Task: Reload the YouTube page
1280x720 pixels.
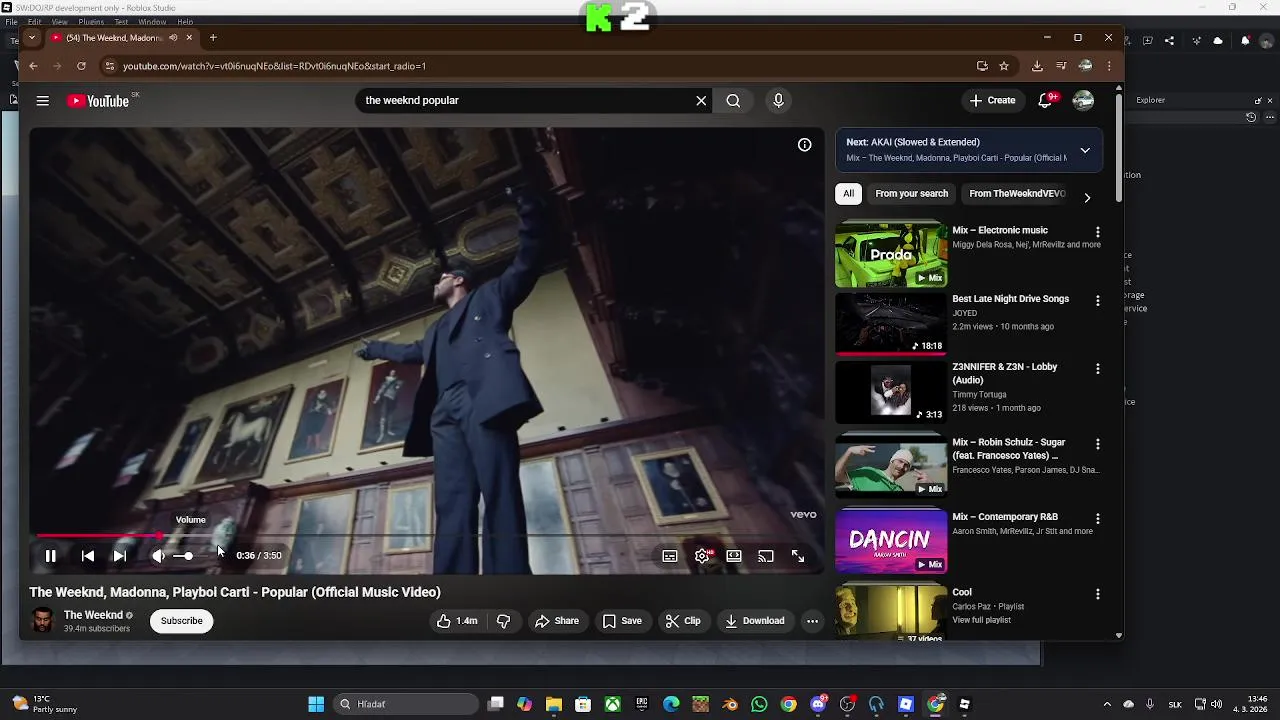Action: coord(81,66)
